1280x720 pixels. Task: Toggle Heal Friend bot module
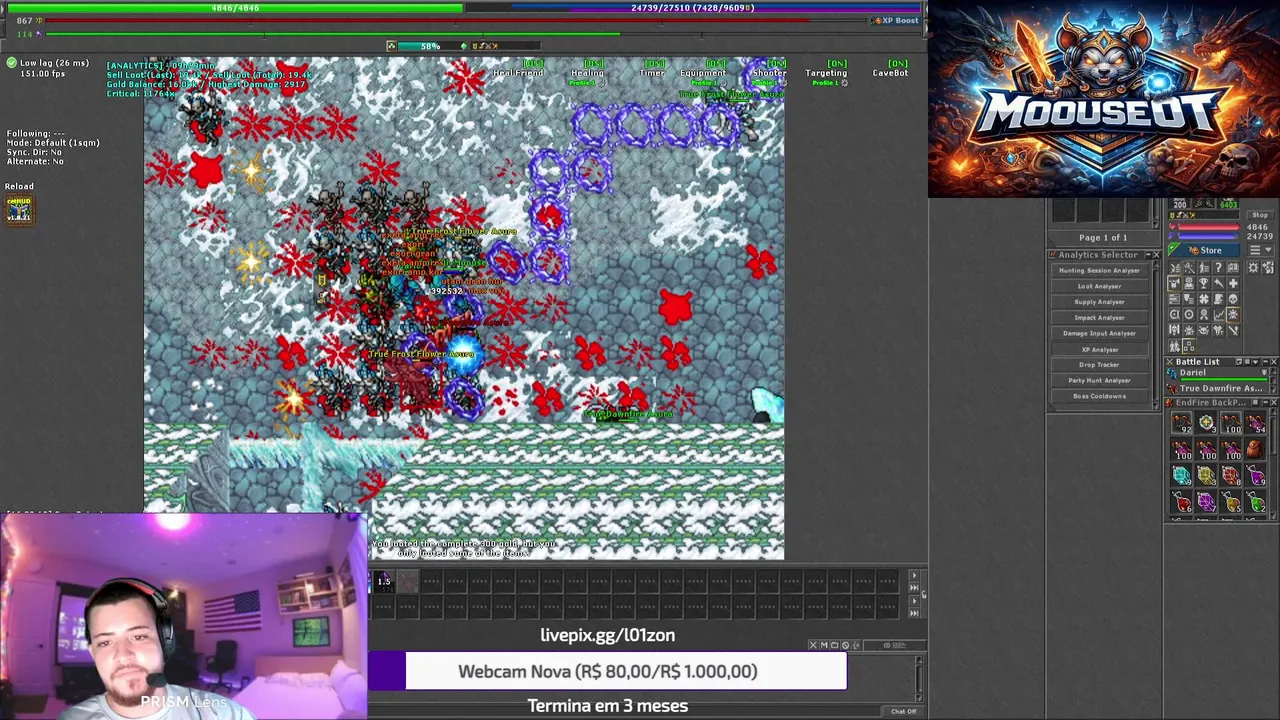coord(518,71)
